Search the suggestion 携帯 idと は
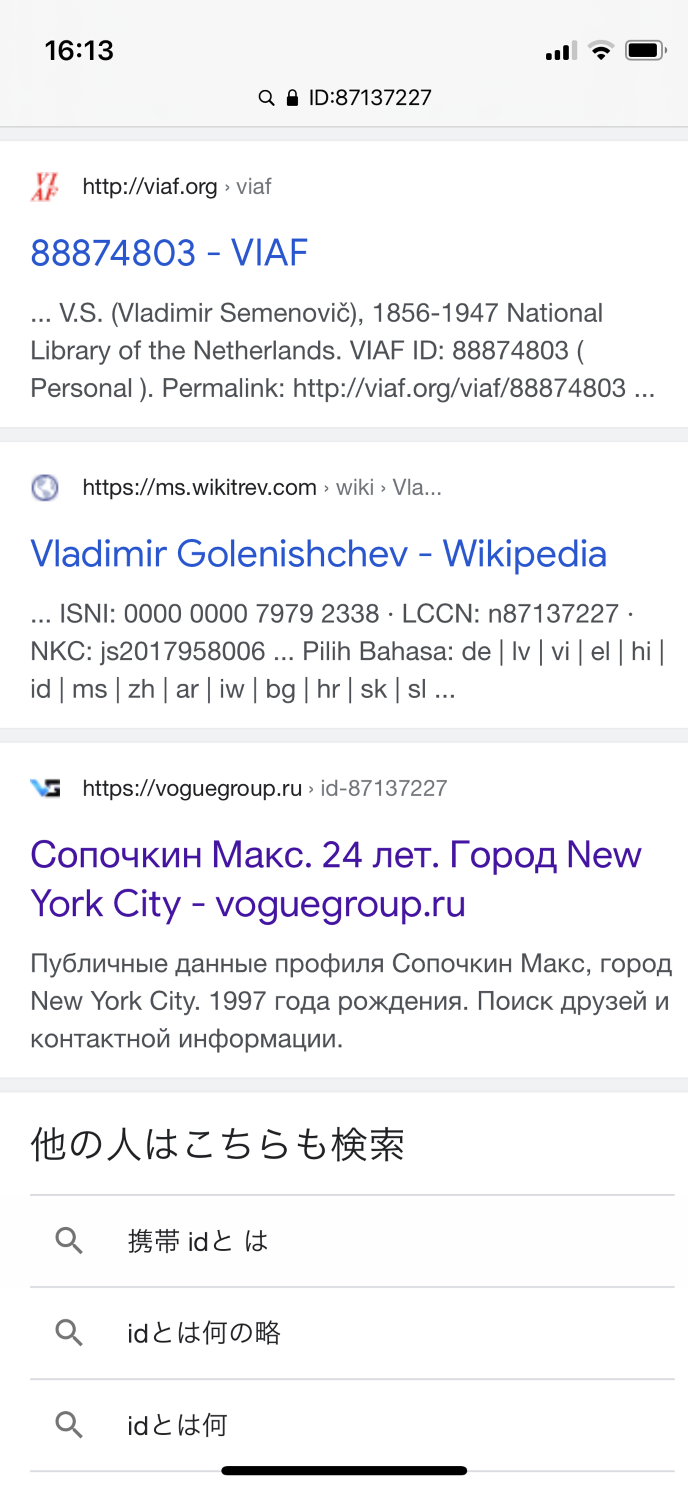 tap(198, 1241)
